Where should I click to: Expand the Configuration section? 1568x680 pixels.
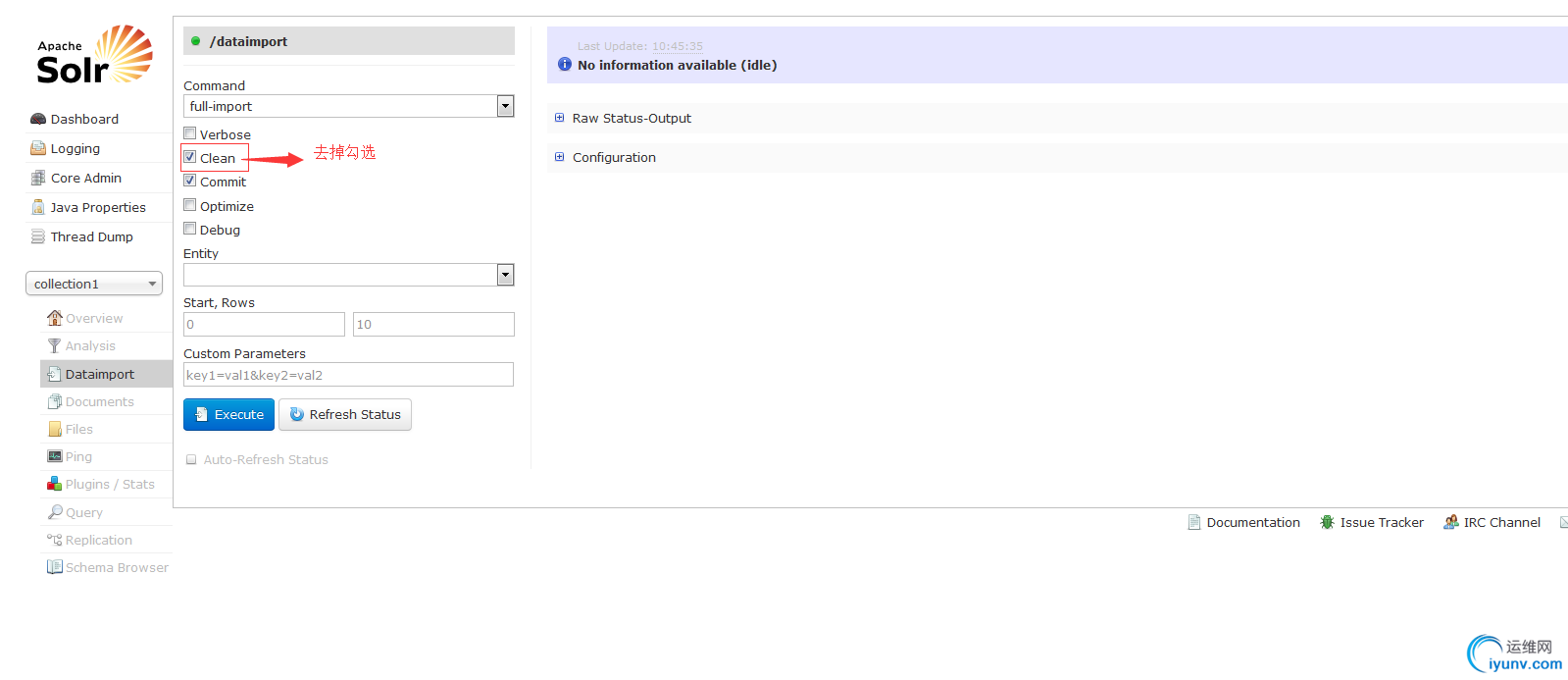click(614, 157)
